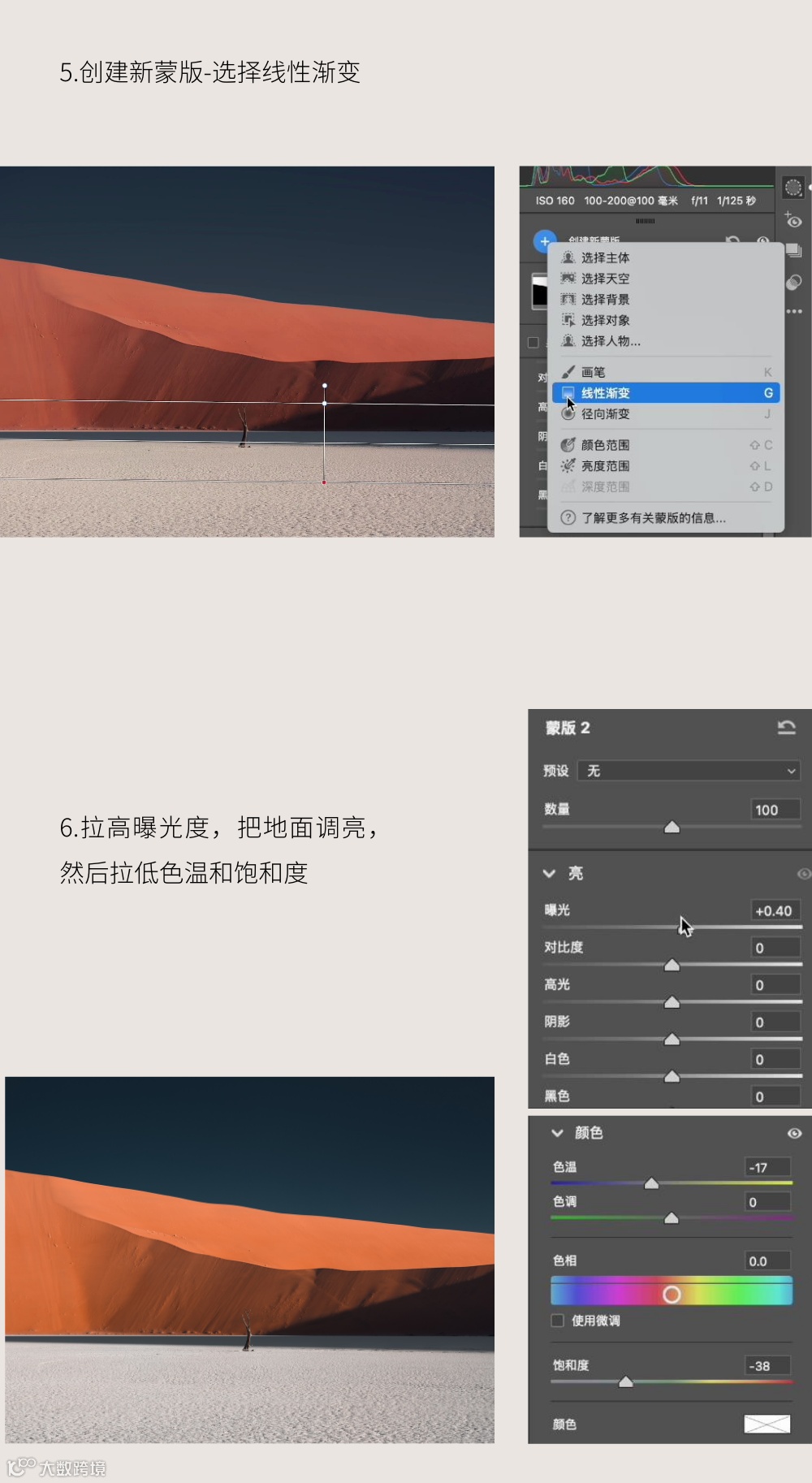Click the f/11 aperture text
Viewport: 812px width, 1483px height.
point(699,201)
